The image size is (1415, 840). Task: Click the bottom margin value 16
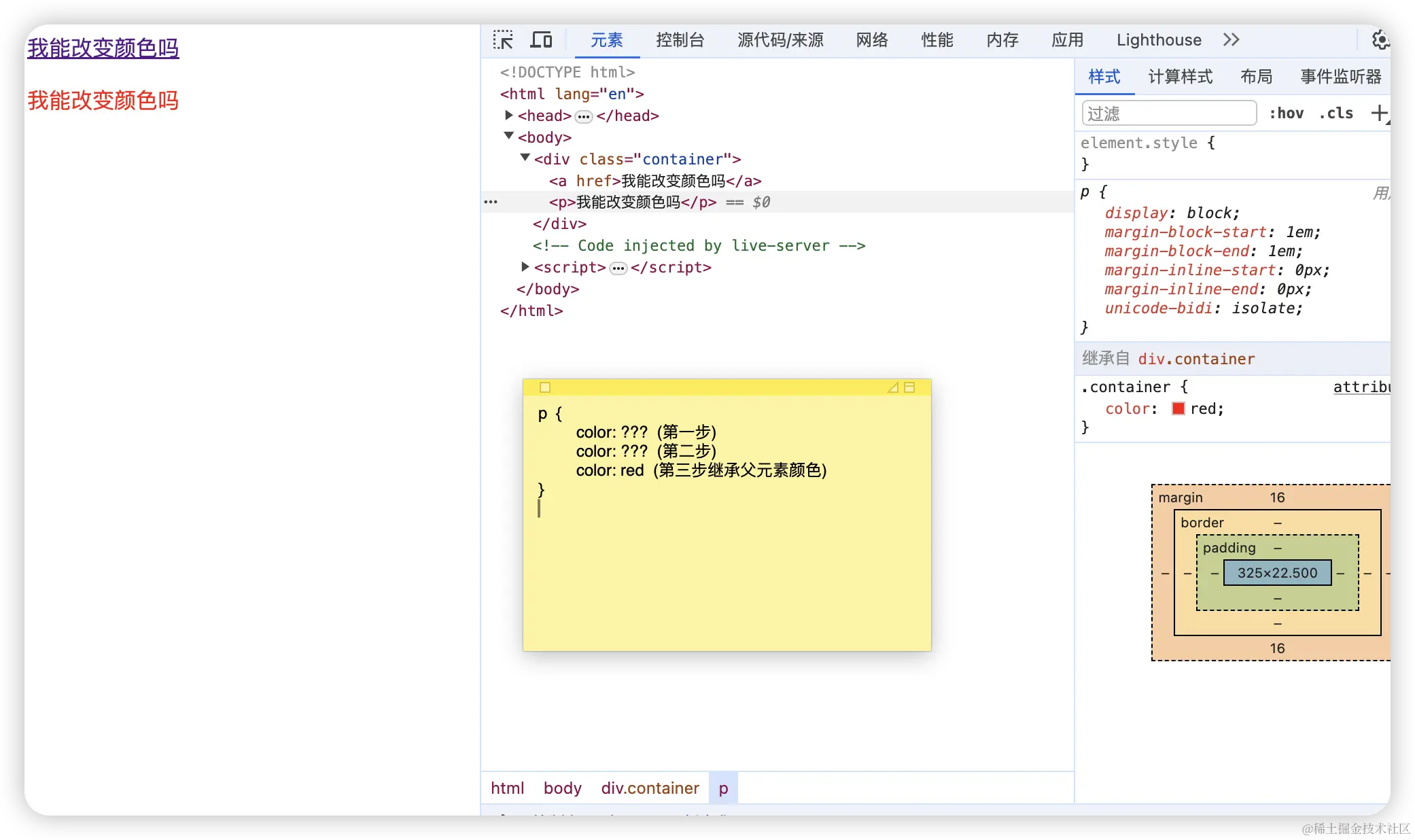(1277, 648)
